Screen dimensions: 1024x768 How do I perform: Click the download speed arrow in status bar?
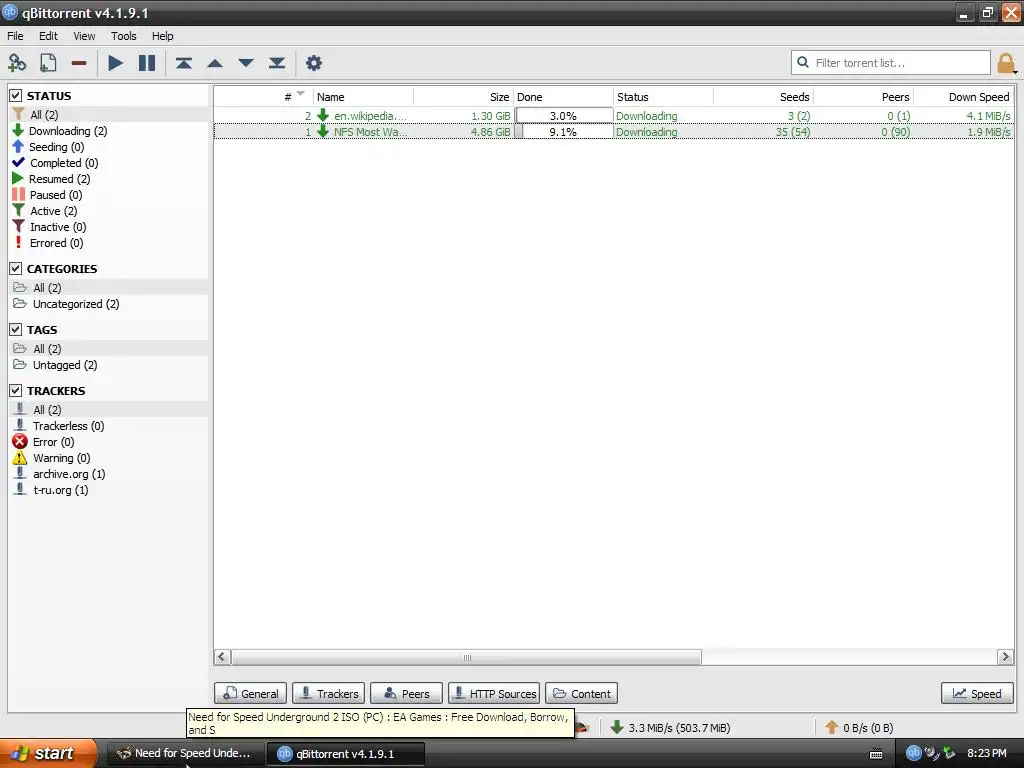click(616, 727)
